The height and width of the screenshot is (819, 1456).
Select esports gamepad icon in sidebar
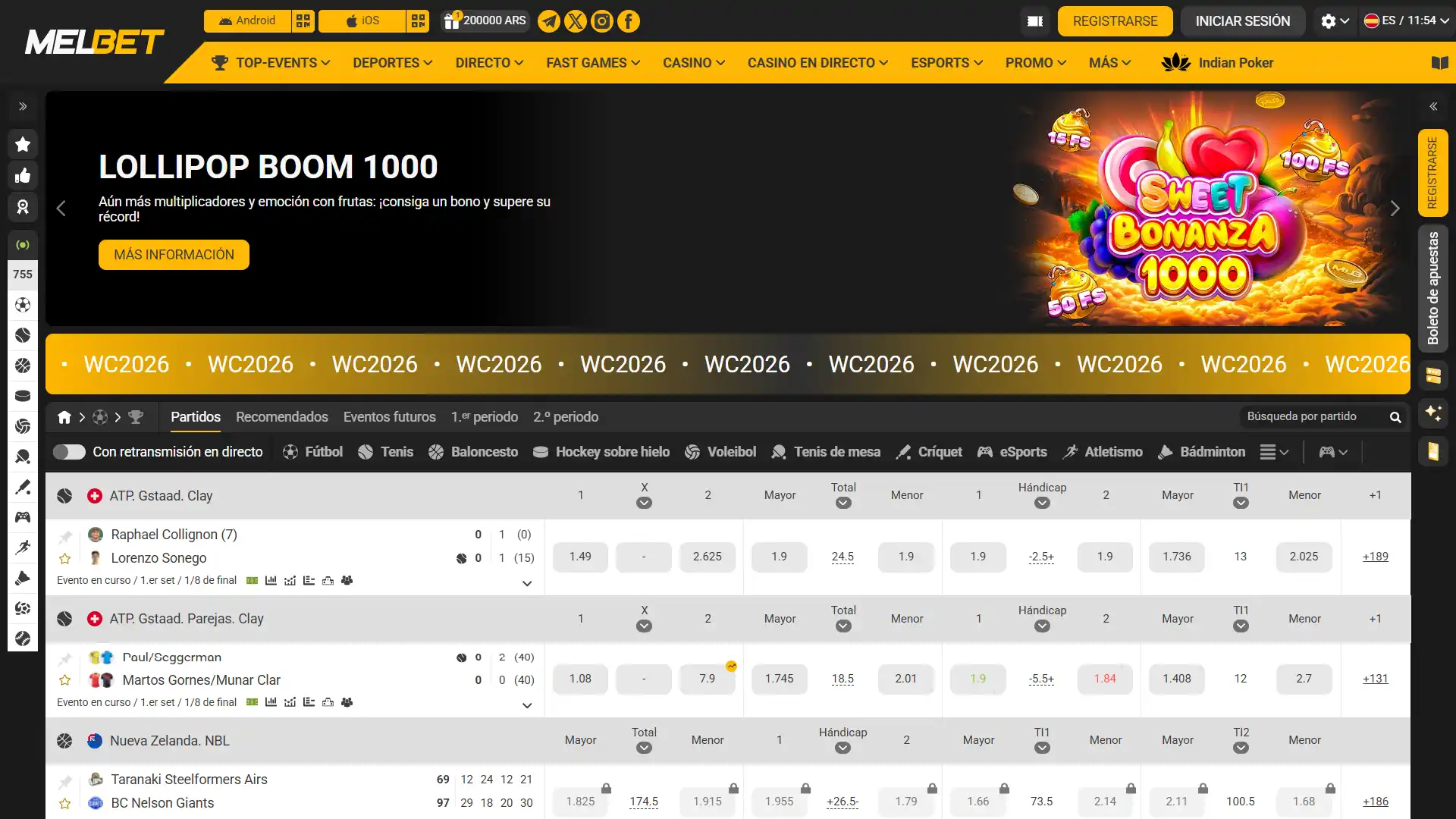(23, 517)
